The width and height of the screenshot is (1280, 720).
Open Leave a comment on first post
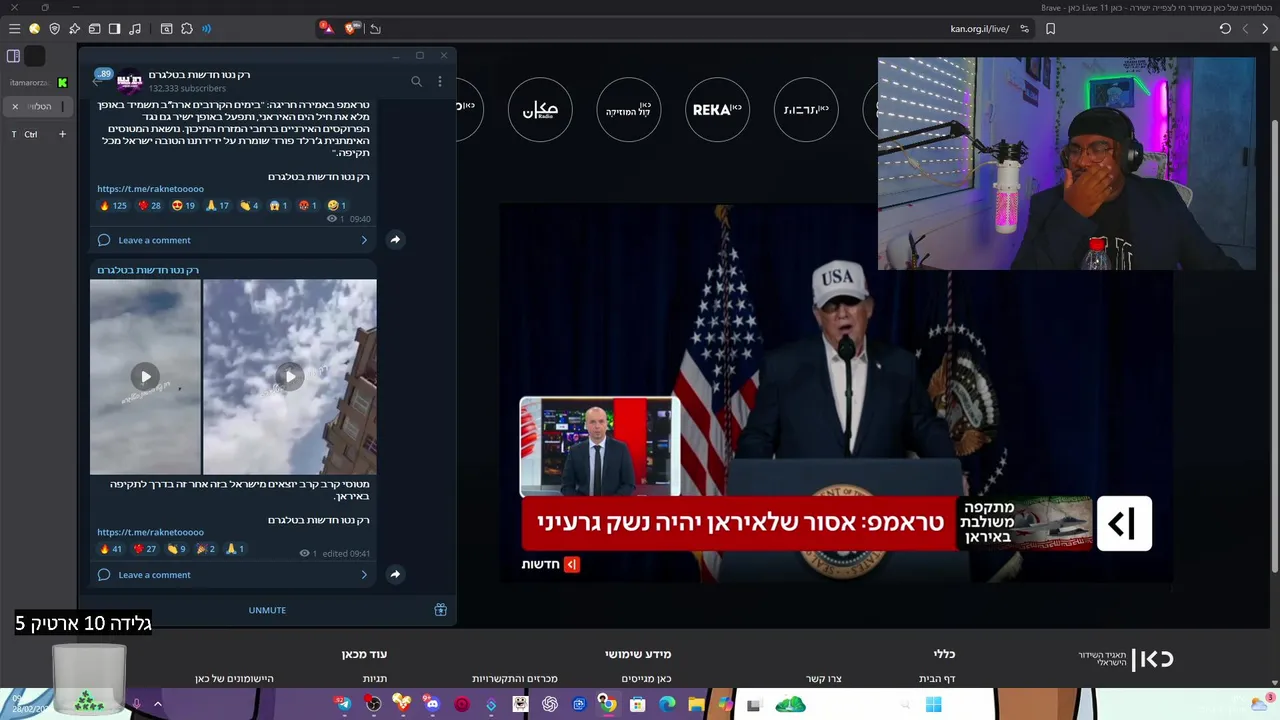[x=154, y=240]
